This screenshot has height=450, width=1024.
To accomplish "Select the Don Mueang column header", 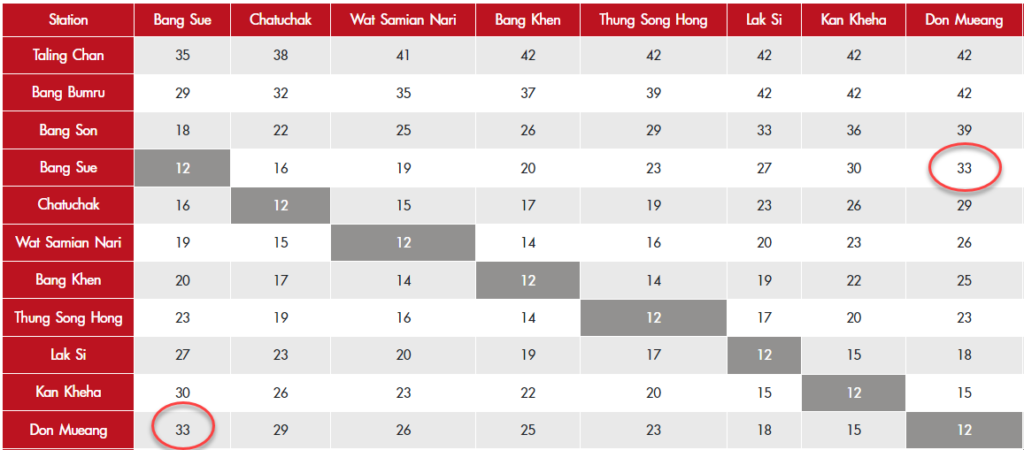I will pyautogui.click(x=965, y=19).
